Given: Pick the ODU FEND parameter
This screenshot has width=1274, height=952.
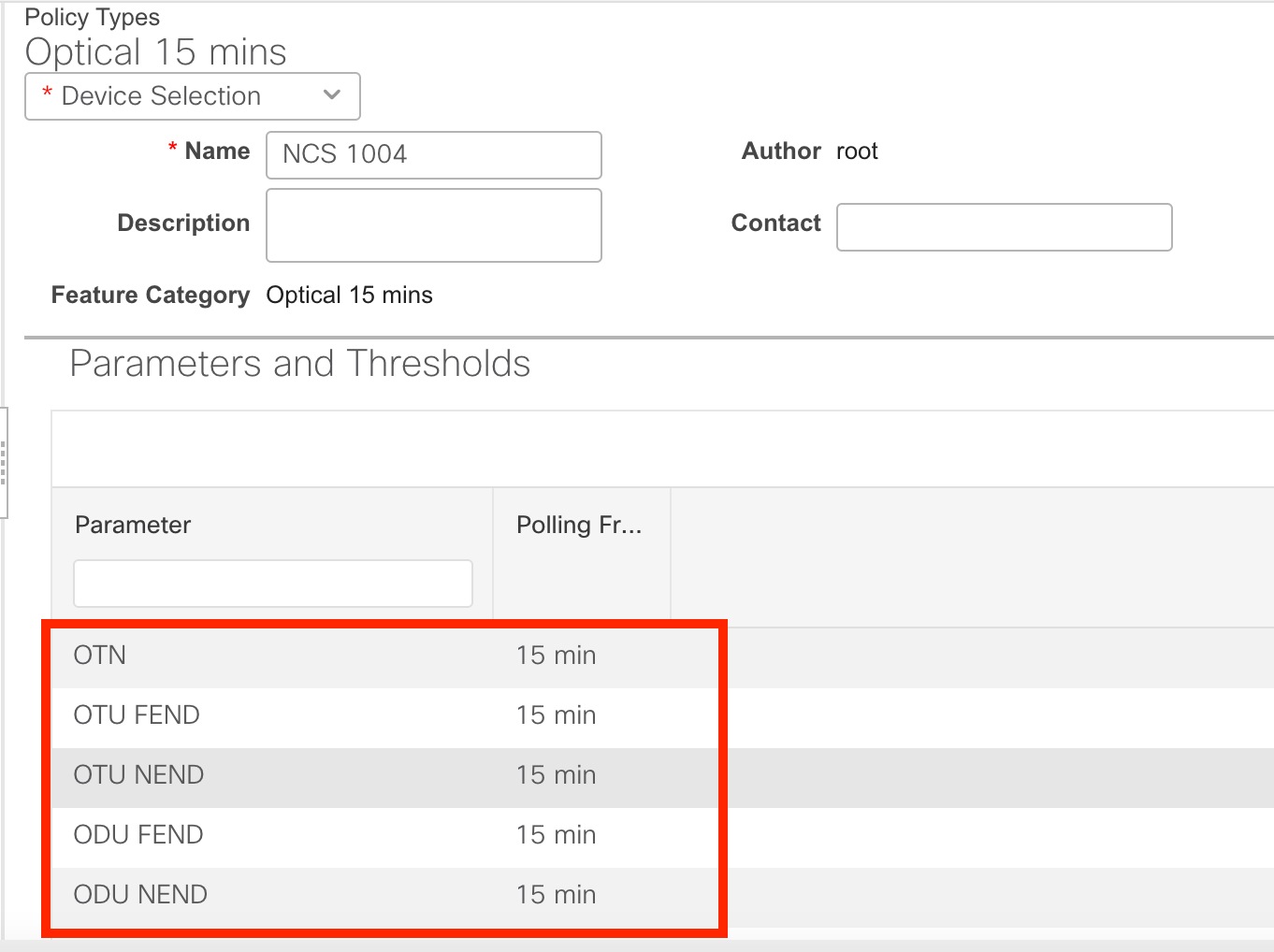Looking at the screenshot, I should (138, 835).
